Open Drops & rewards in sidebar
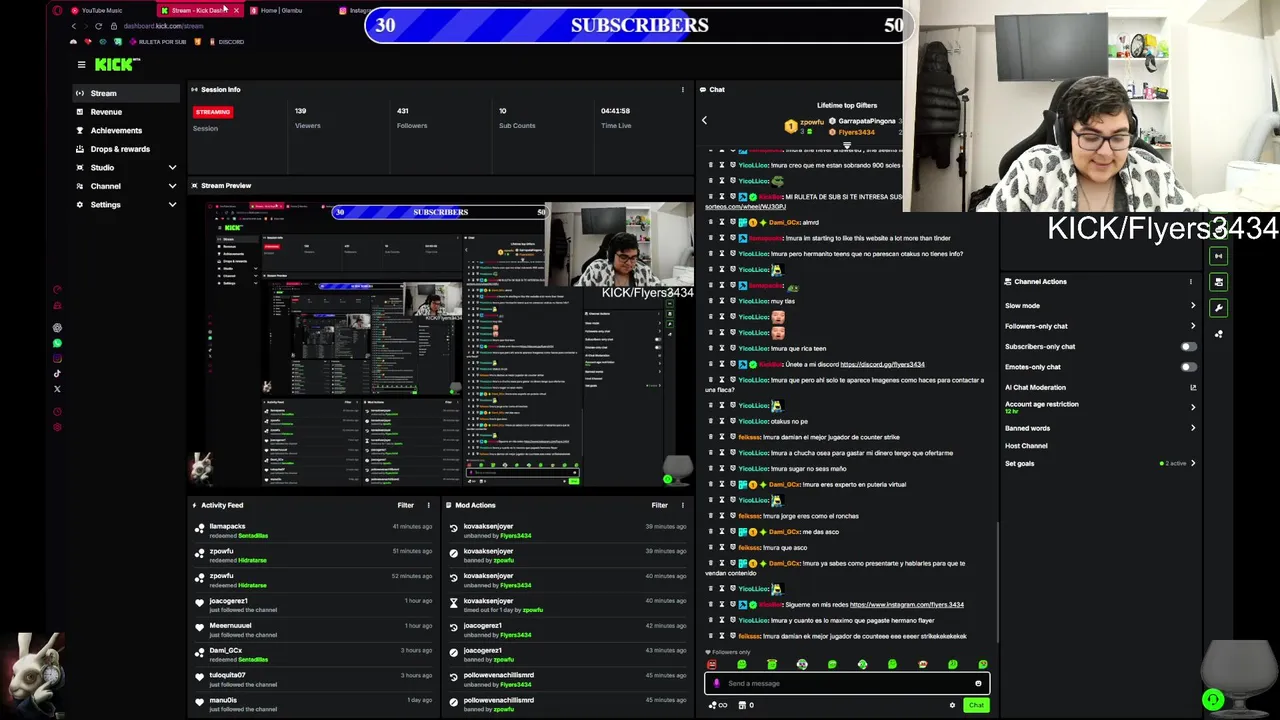The width and height of the screenshot is (1280, 720). [x=125, y=149]
